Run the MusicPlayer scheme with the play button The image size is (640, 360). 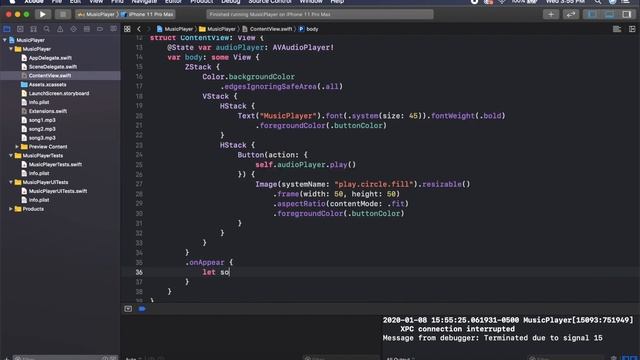(42, 14)
